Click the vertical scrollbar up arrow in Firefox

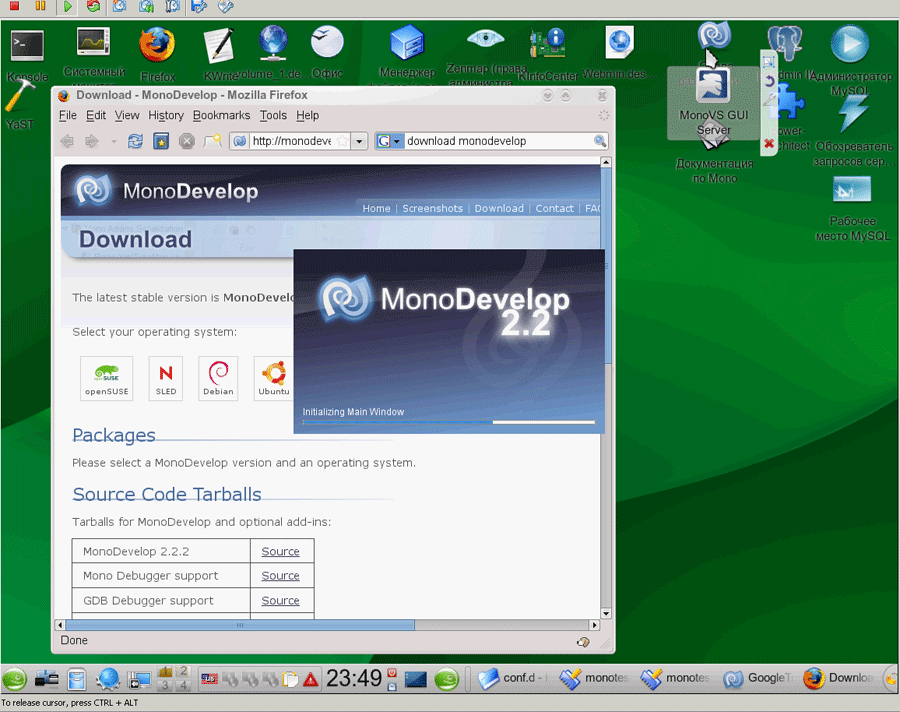tap(606, 162)
